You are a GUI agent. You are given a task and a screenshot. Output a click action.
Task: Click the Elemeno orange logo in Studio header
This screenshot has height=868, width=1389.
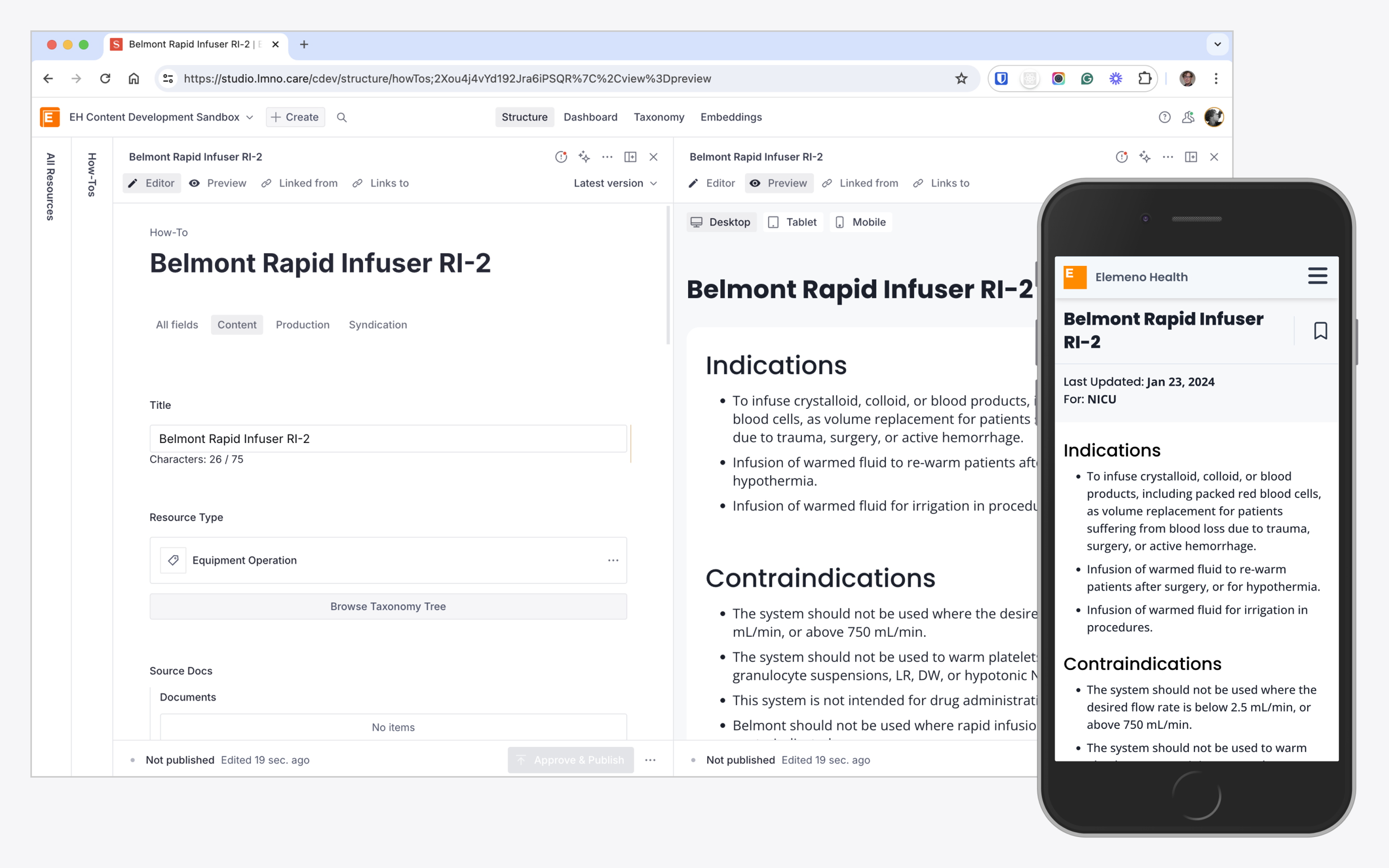click(50, 117)
